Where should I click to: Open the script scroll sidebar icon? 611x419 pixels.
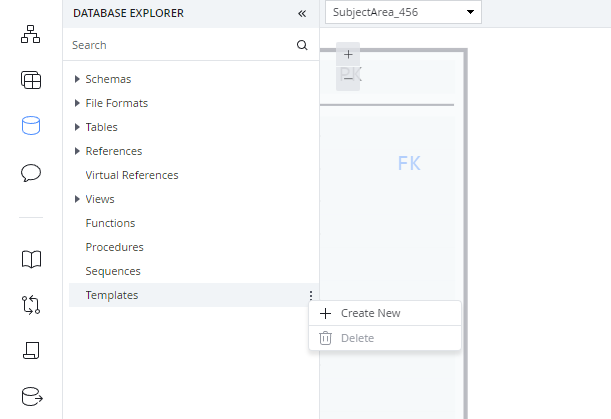[31, 350]
